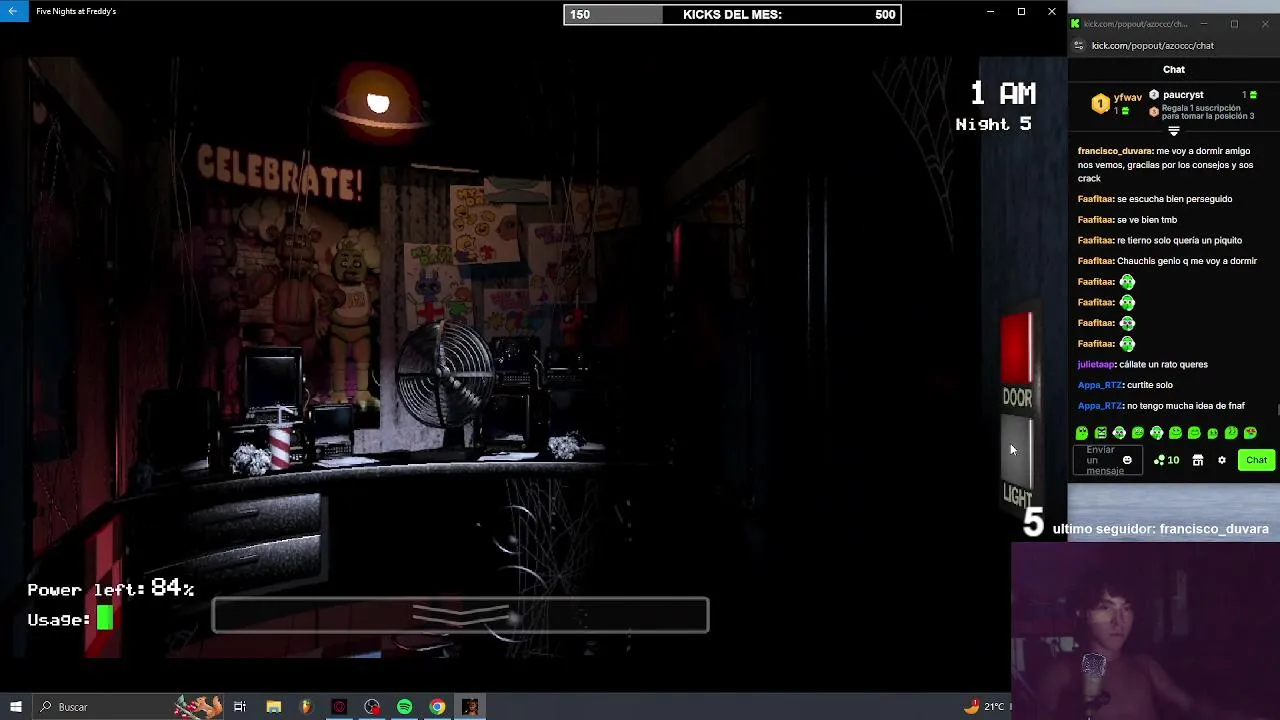Click the 'Night 5' label
This screenshot has width=1280, height=720.
tap(993, 124)
